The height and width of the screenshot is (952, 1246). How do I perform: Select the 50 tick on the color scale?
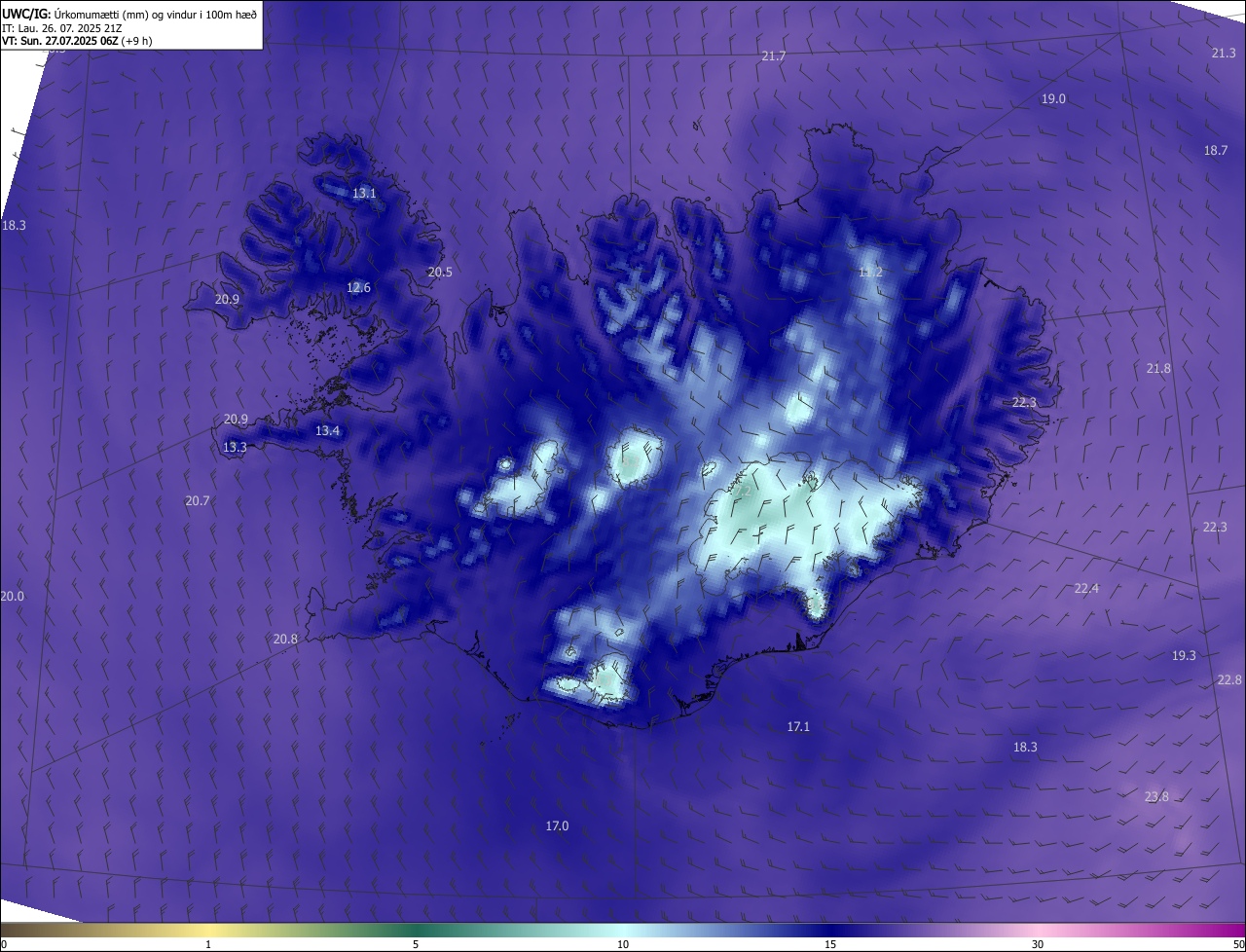click(1238, 944)
